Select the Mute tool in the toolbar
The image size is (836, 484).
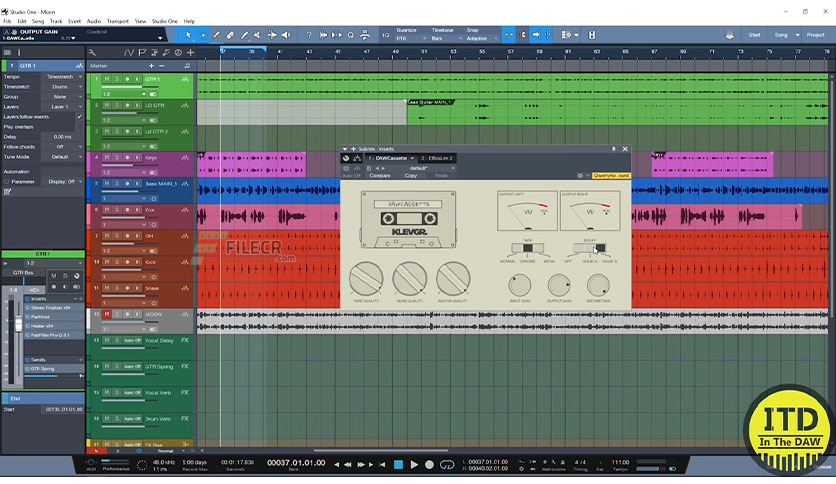(258, 35)
